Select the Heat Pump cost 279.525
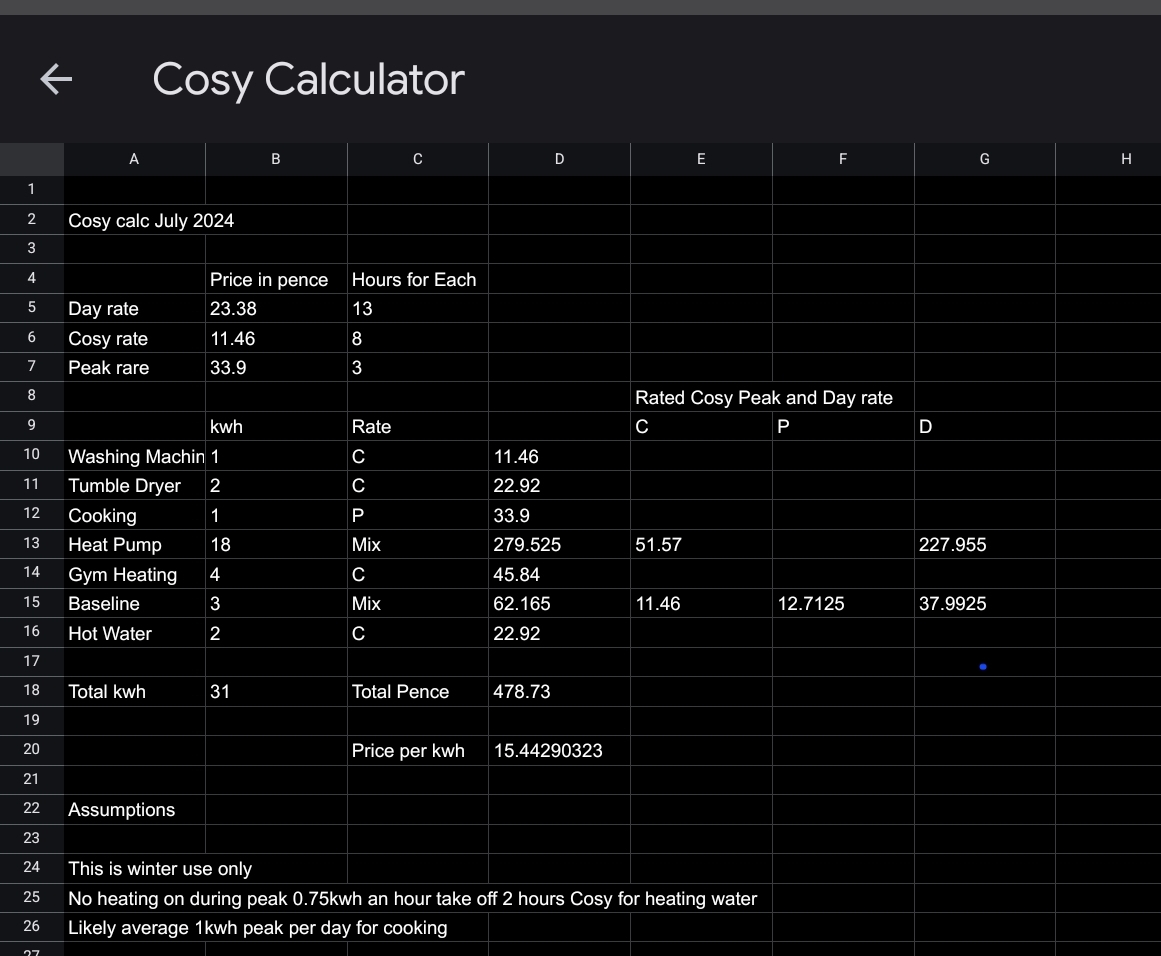This screenshot has height=956, width=1161. (559, 544)
